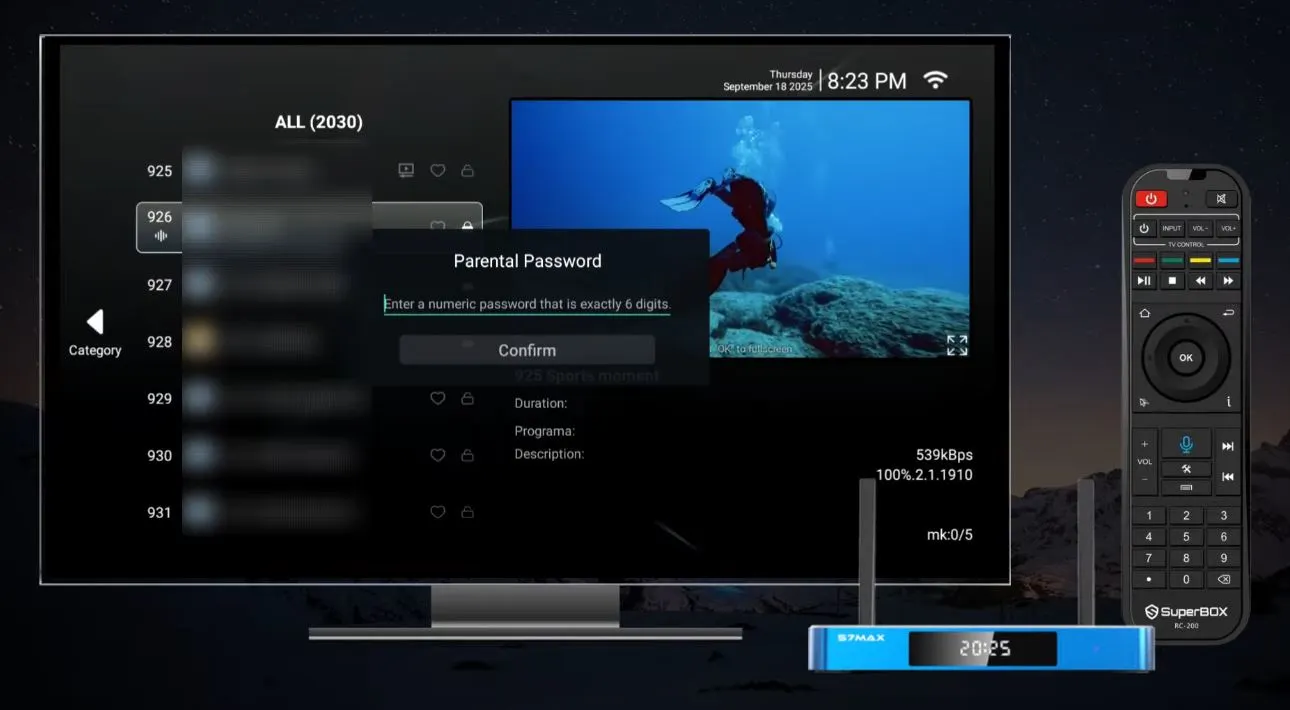Select channel row 930
1290x710 pixels.
pos(310,456)
